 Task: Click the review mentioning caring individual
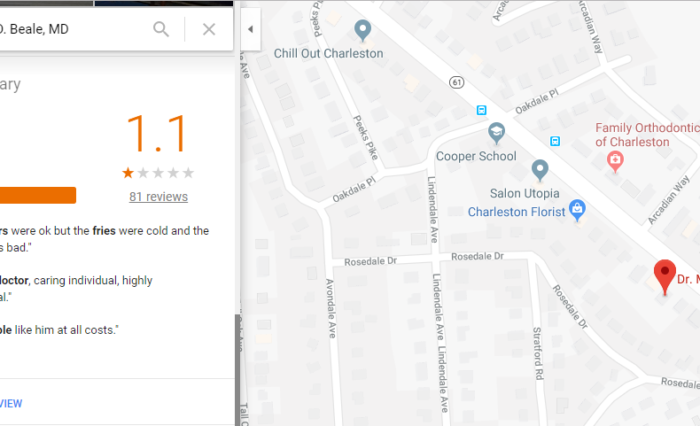point(76,288)
